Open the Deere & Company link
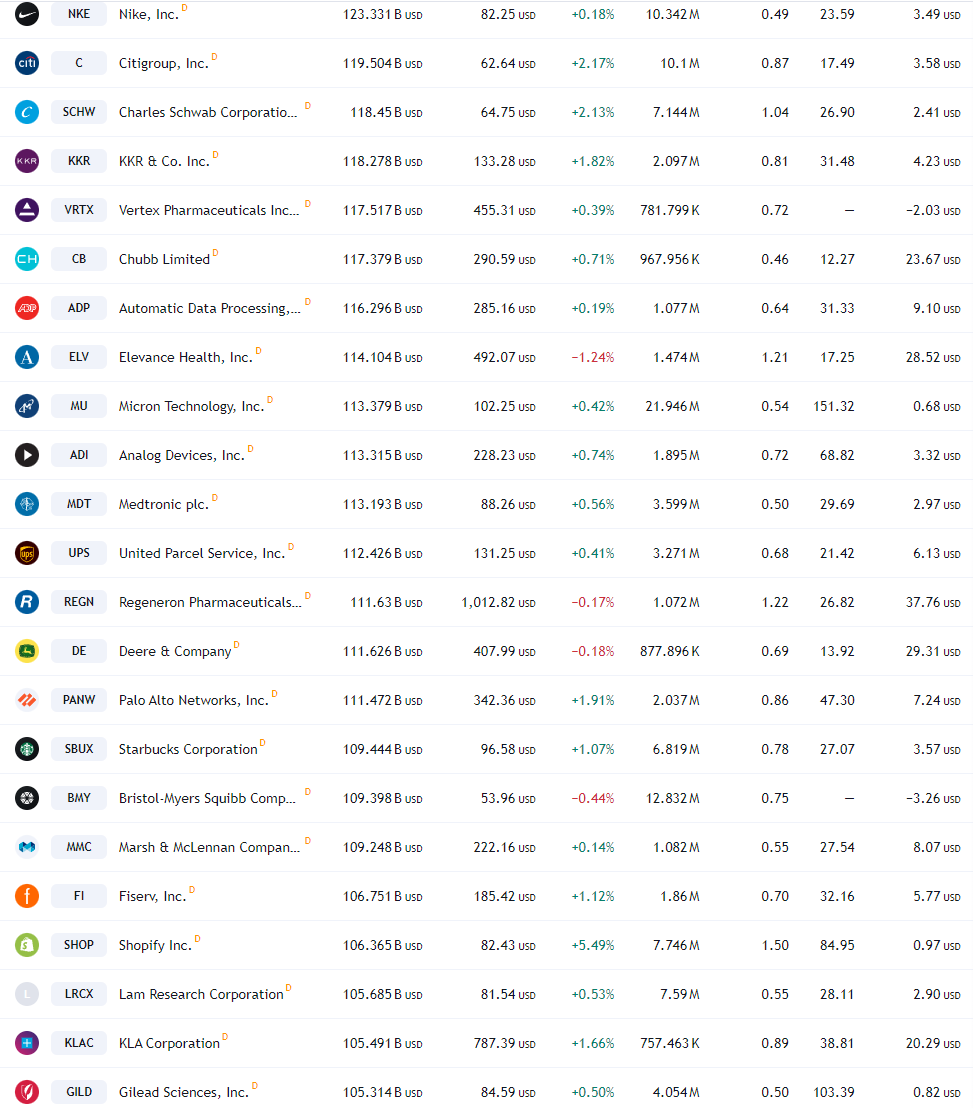The height and width of the screenshot is (1108, 973). (175, 652)
